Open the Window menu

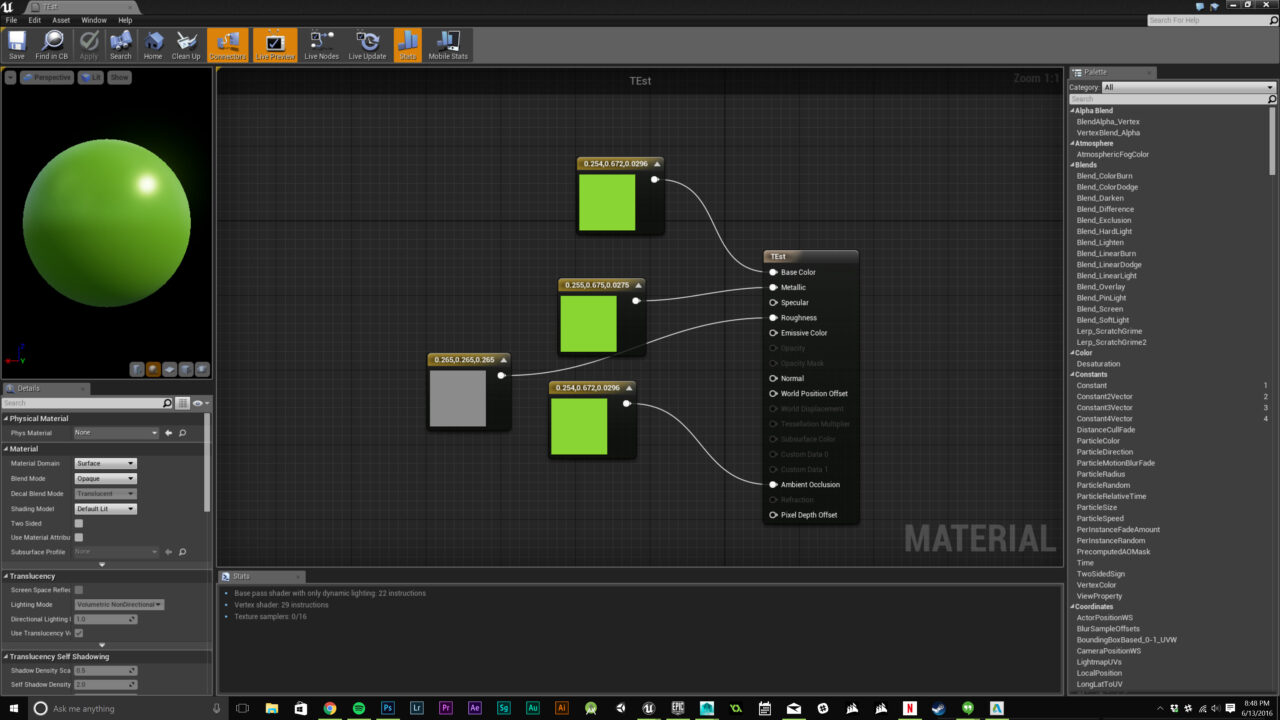(x=93, y=19)
